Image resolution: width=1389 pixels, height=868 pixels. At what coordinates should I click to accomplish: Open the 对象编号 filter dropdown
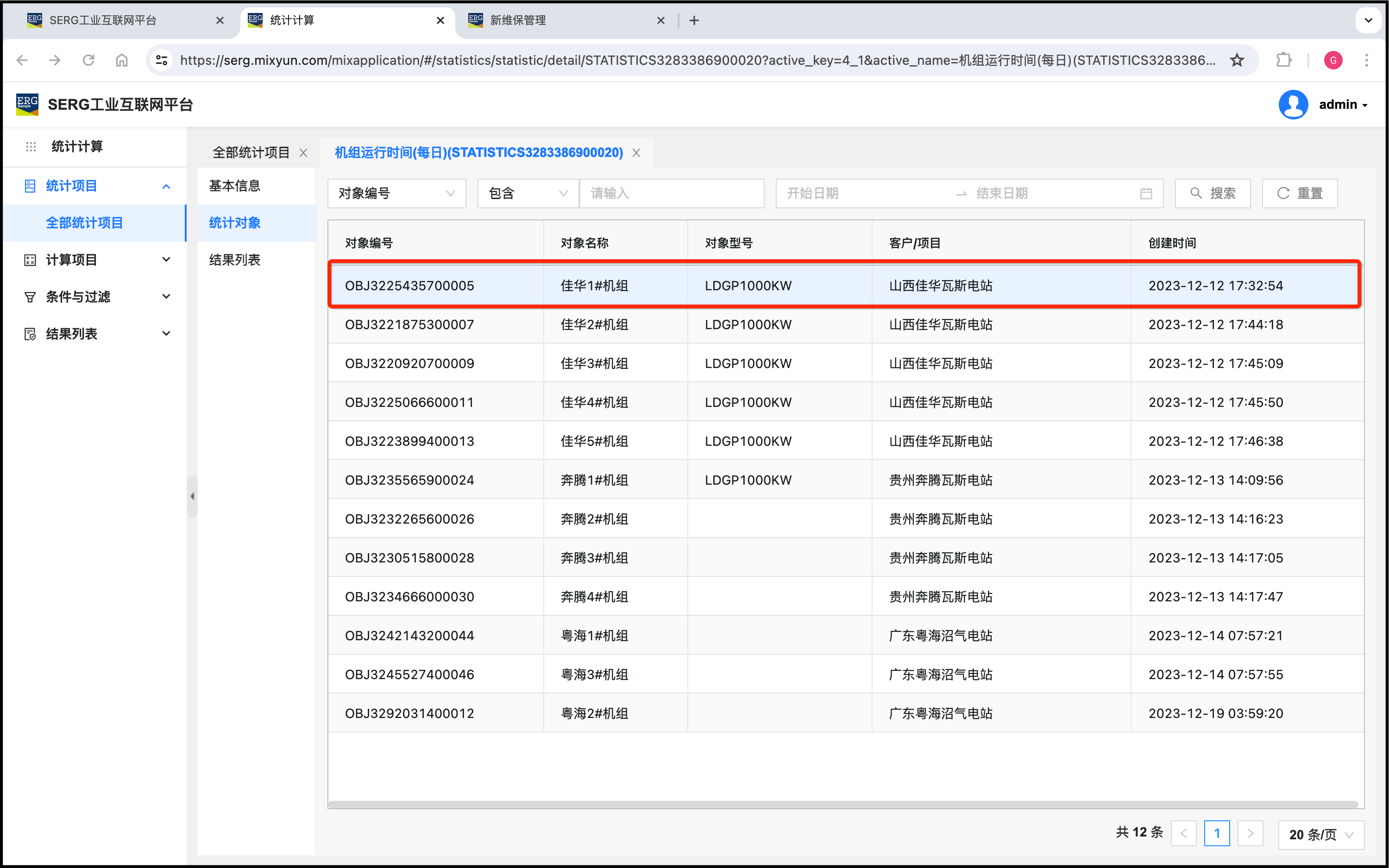[396, 194]
